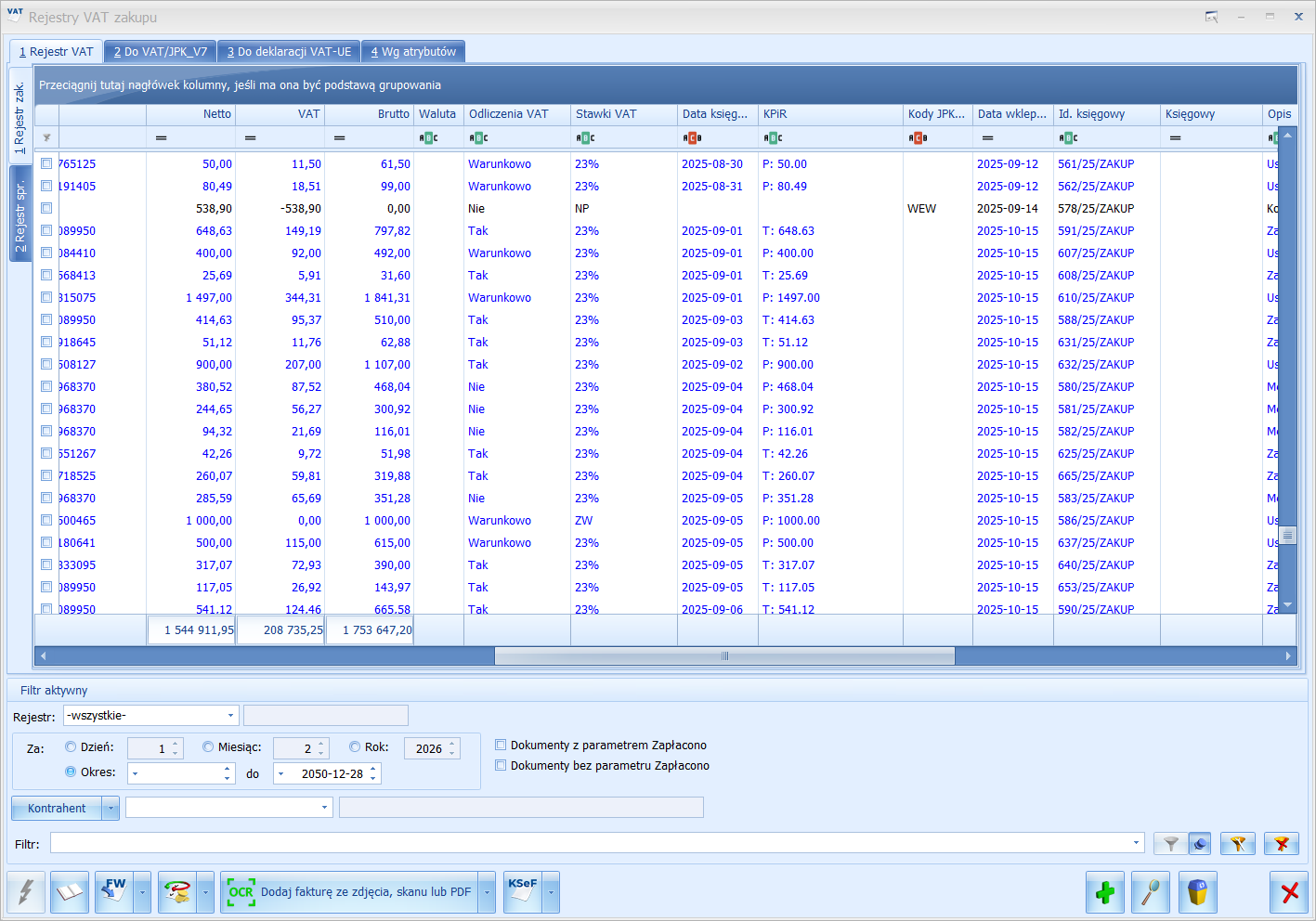Screen dimensions: 1316x921
Task: Open the Kontrahent type dropdown arrow
Action: (x=111, y=809)
